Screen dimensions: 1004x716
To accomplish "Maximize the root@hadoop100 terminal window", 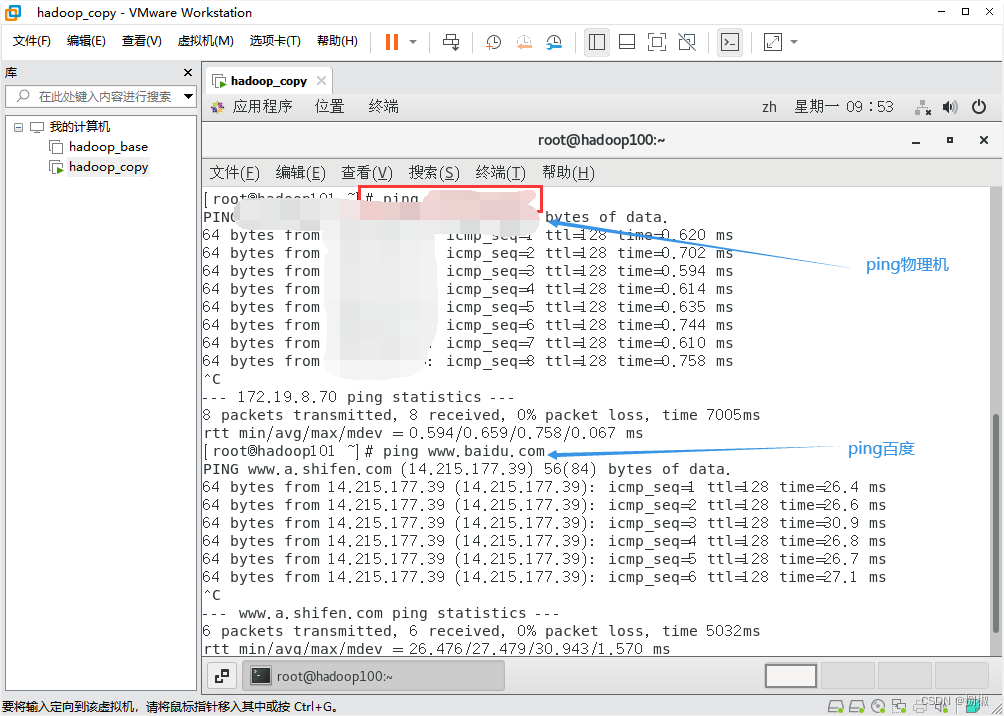I will tap(950, 140).
